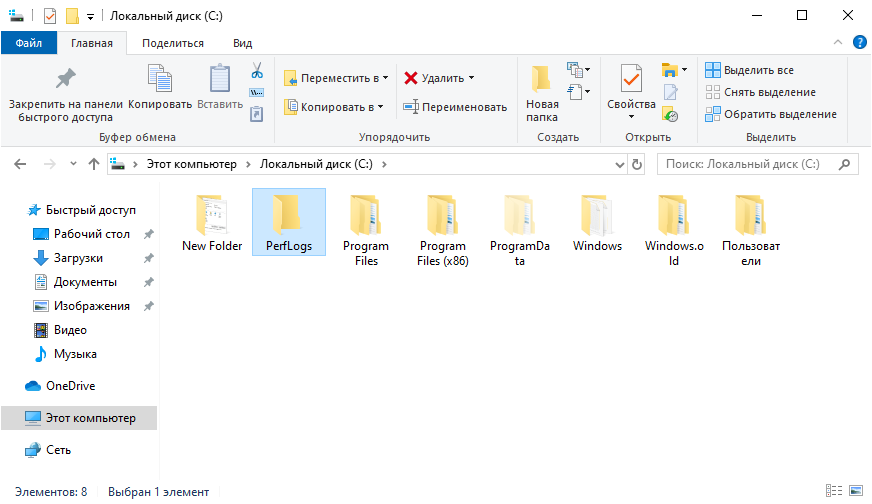Image resolution: width=872 pixels, height=504 pixels.
Task: Select 'Загрузки' in navigation pane
Action: 78,258
